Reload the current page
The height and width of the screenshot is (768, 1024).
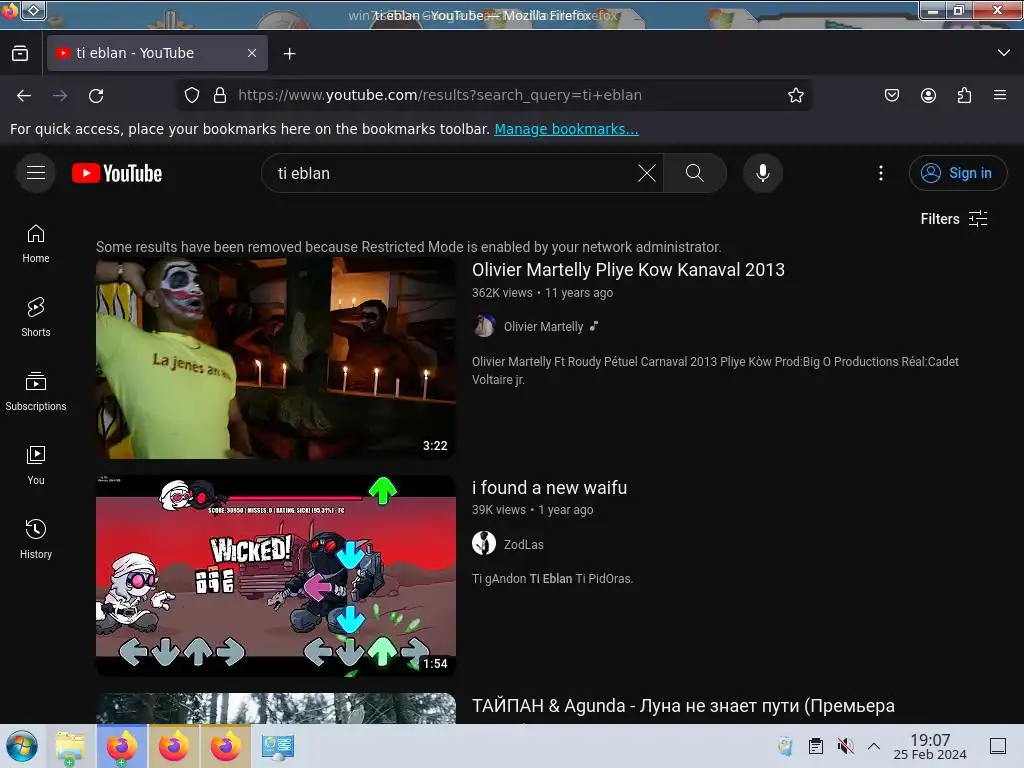pos(96,95)
